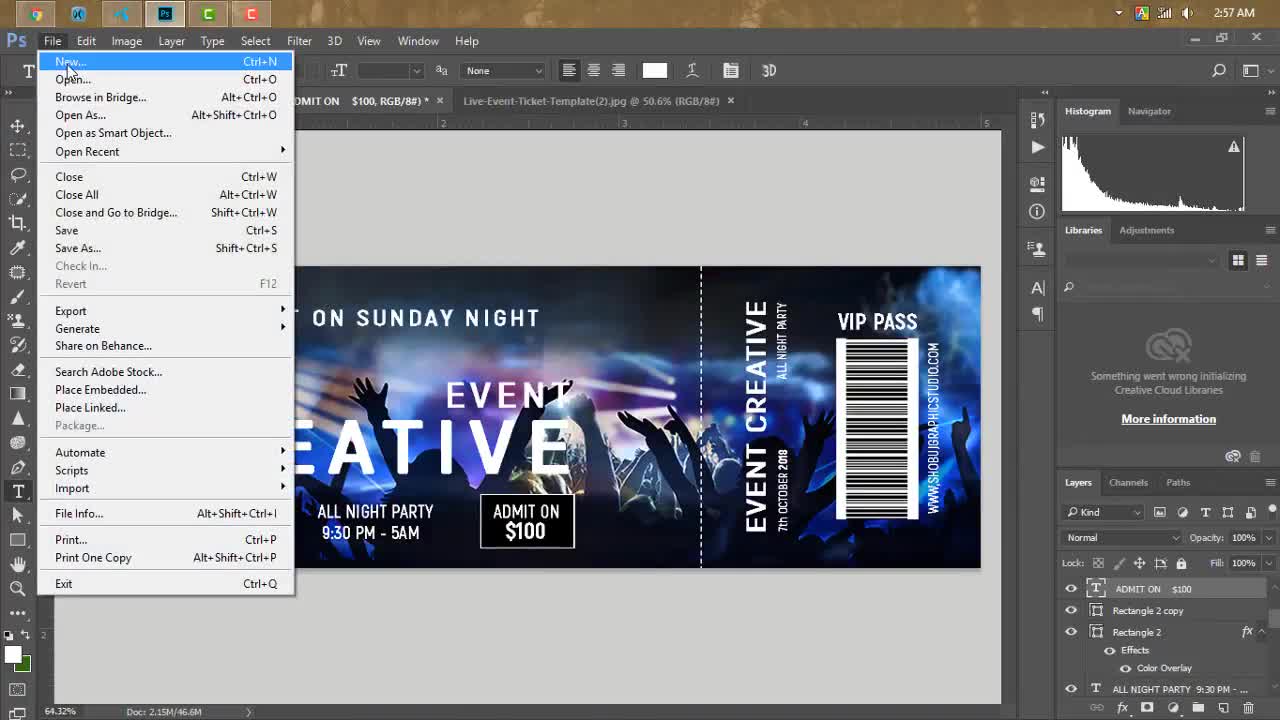Create new fill or adjustment layer
The width and height of the screenshot is (1280, 720).
pyautogui.click(x=1172, y=708)
